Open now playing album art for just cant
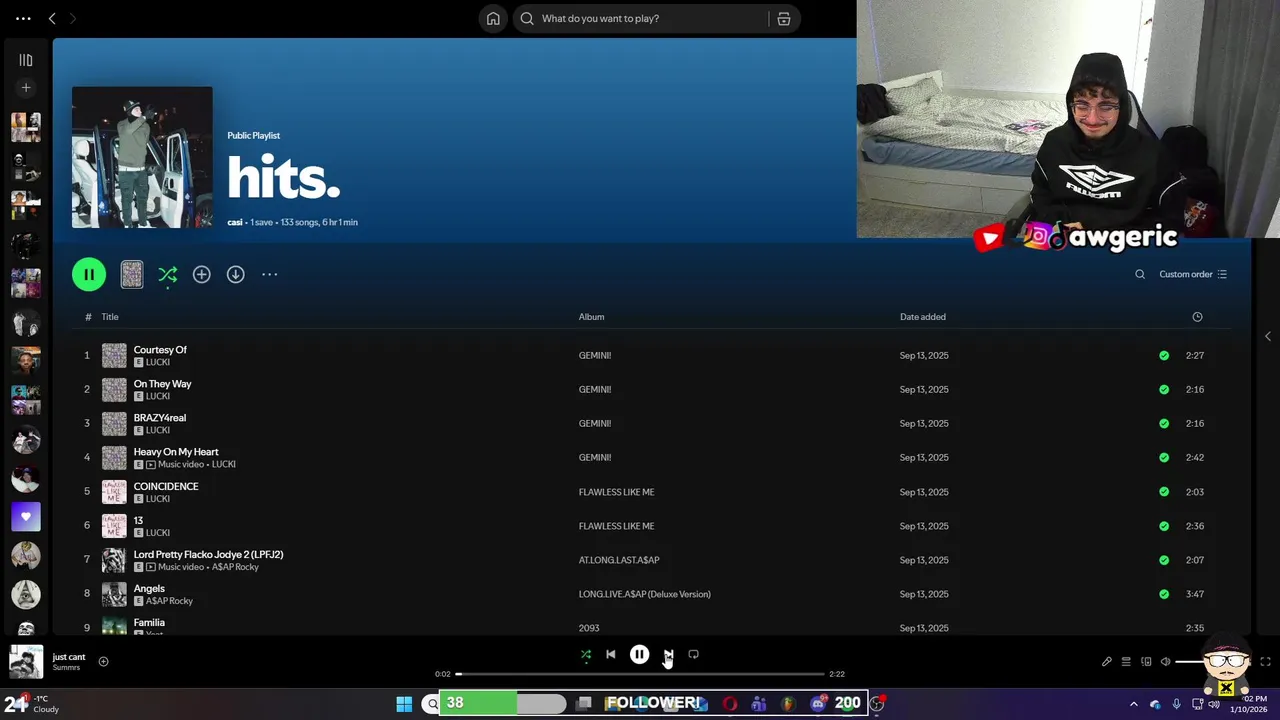 pyautogui.click(x=26, y=661)
